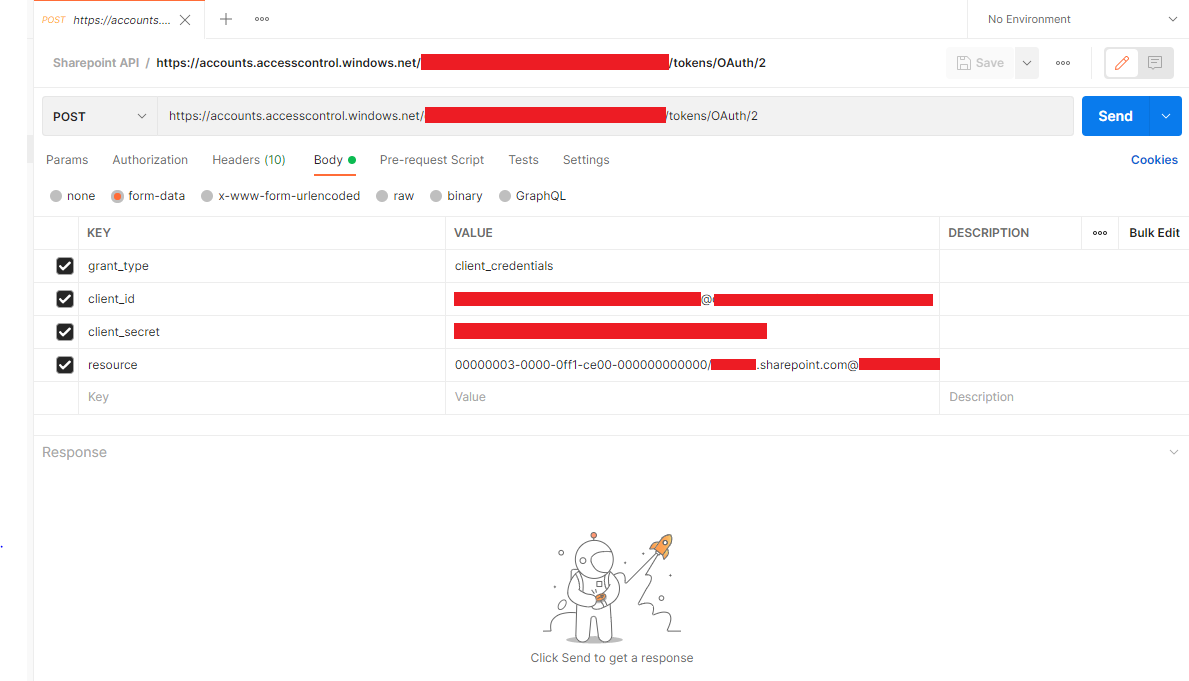Uncheck the grant_type row checkbox
The height and width of the screenshot is (681, 1189).
[65, 266]
